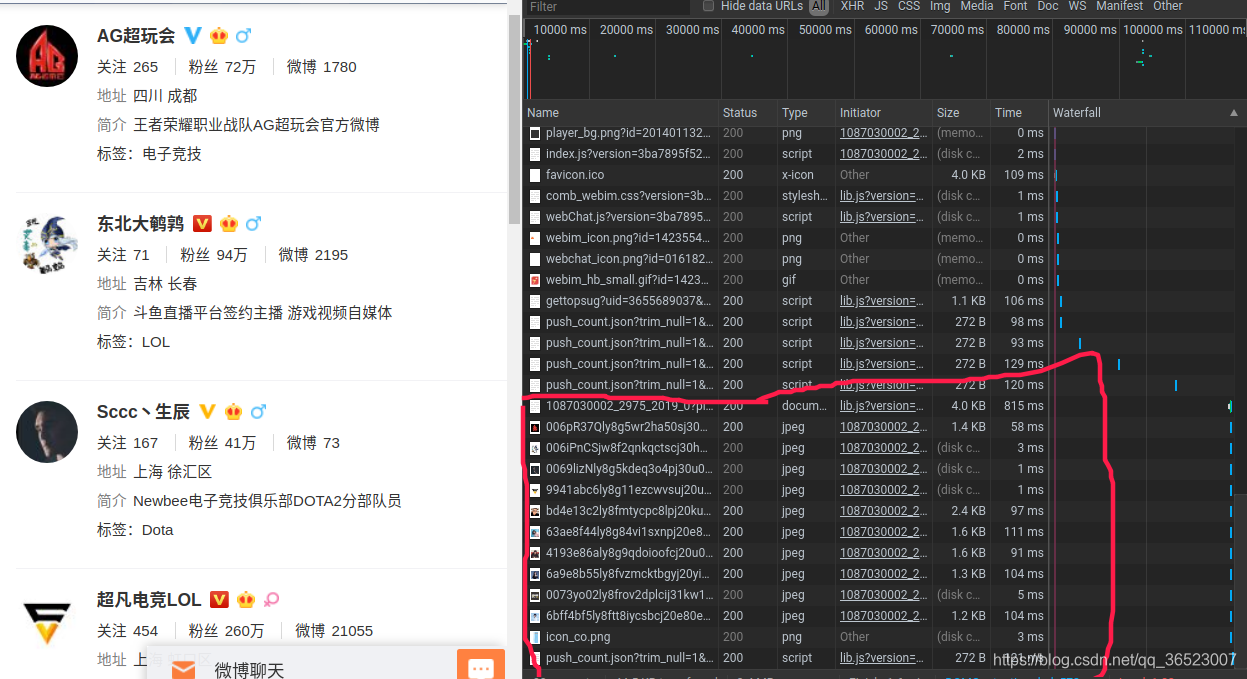Open AG超玩会's profile avatar

point(47,56)
